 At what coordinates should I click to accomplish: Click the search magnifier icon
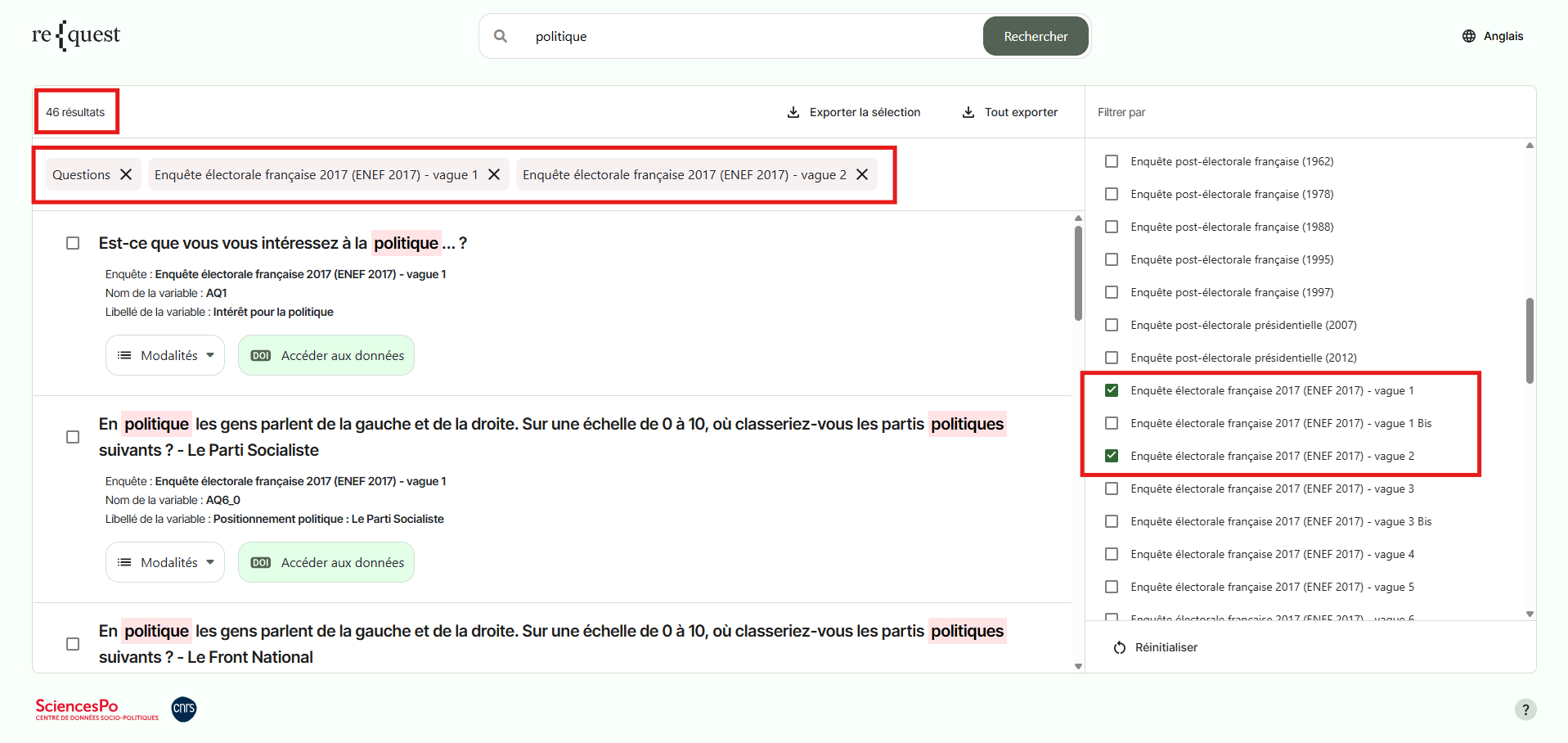[501, 36]
